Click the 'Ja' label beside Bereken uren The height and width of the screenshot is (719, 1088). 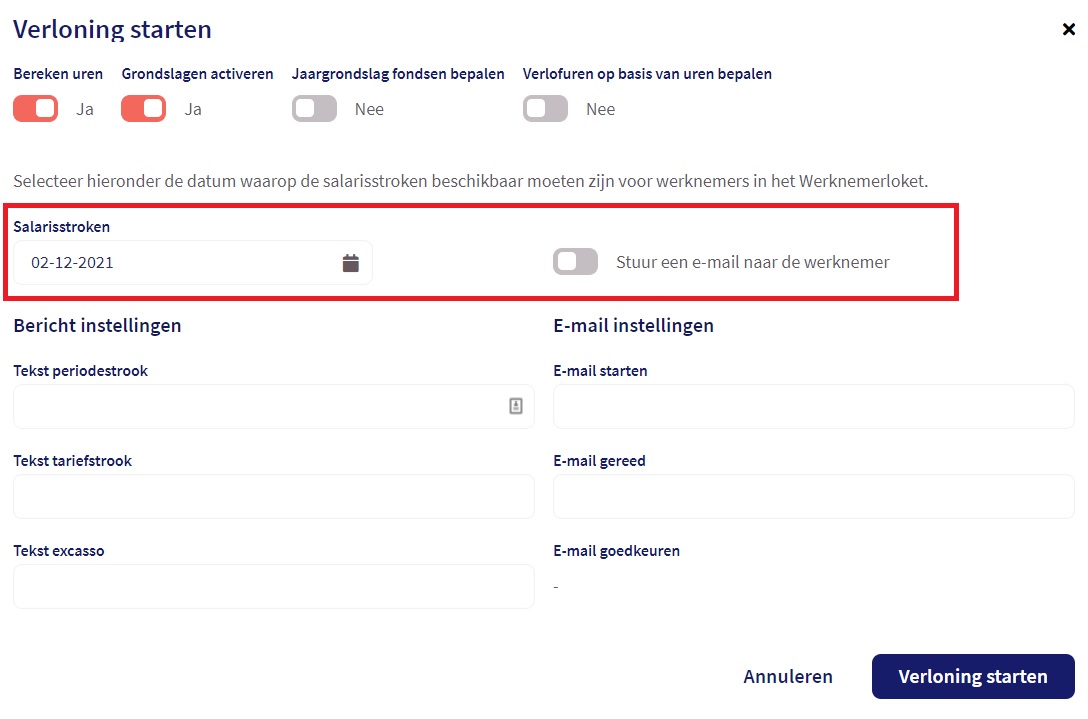tap(85, 109)
